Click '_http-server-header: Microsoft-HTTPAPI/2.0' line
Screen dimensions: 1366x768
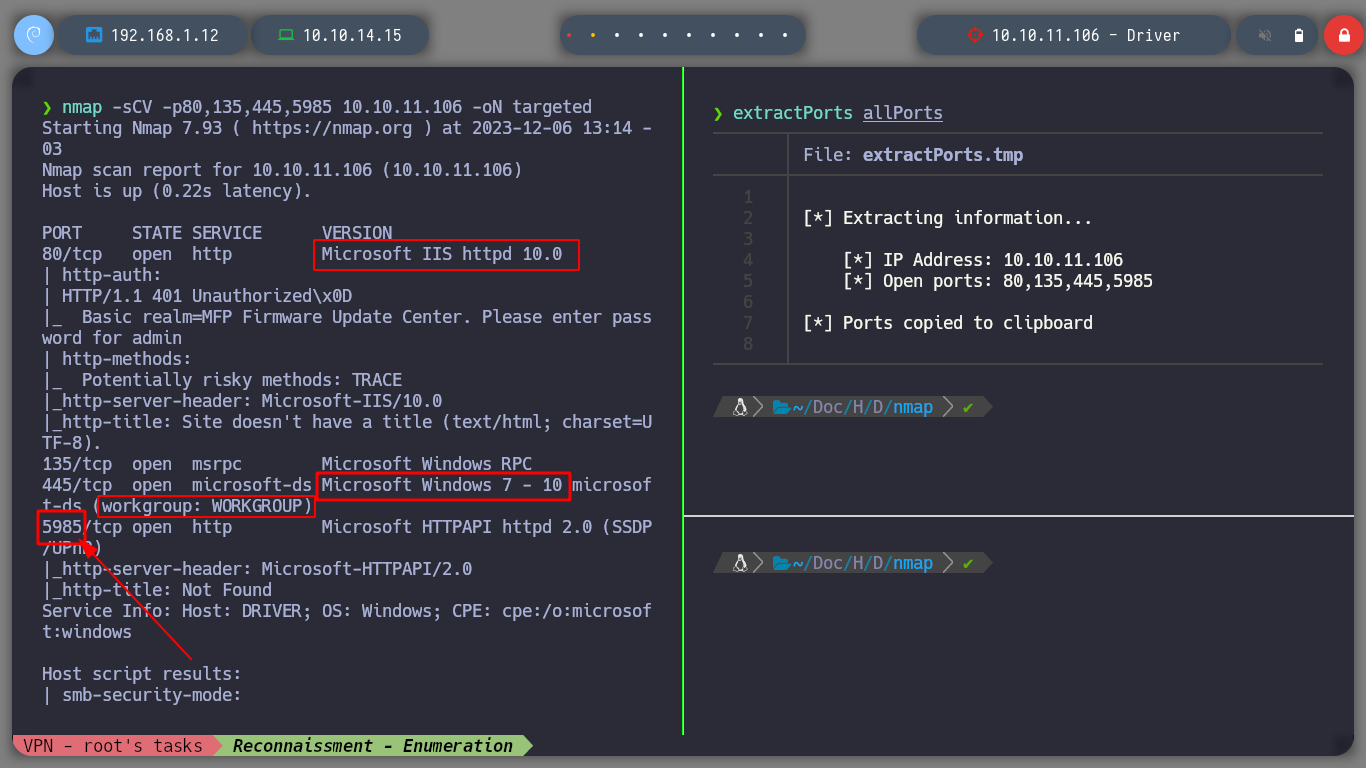coord(257,569)
